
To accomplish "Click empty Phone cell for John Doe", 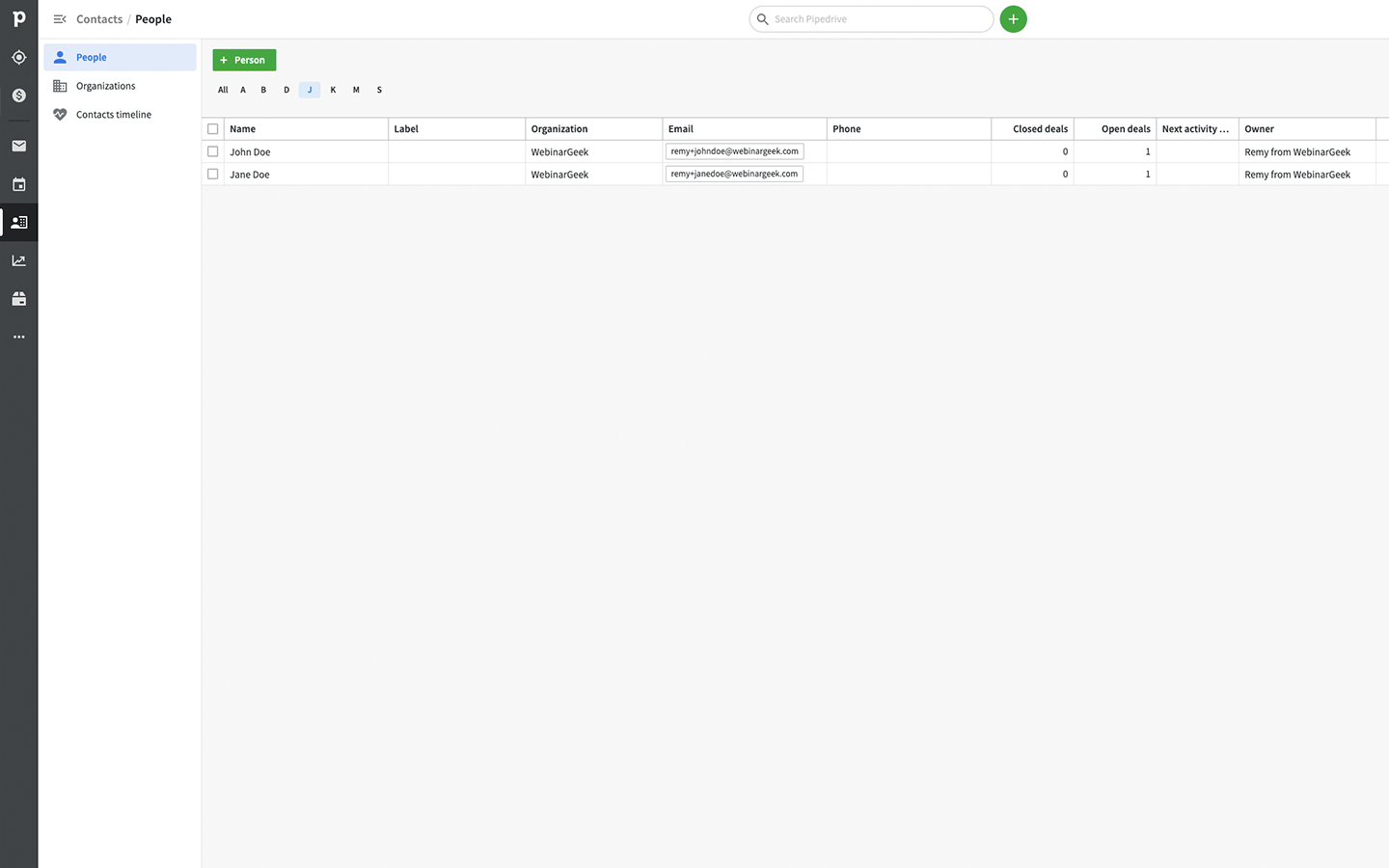I will pos(909,152).
